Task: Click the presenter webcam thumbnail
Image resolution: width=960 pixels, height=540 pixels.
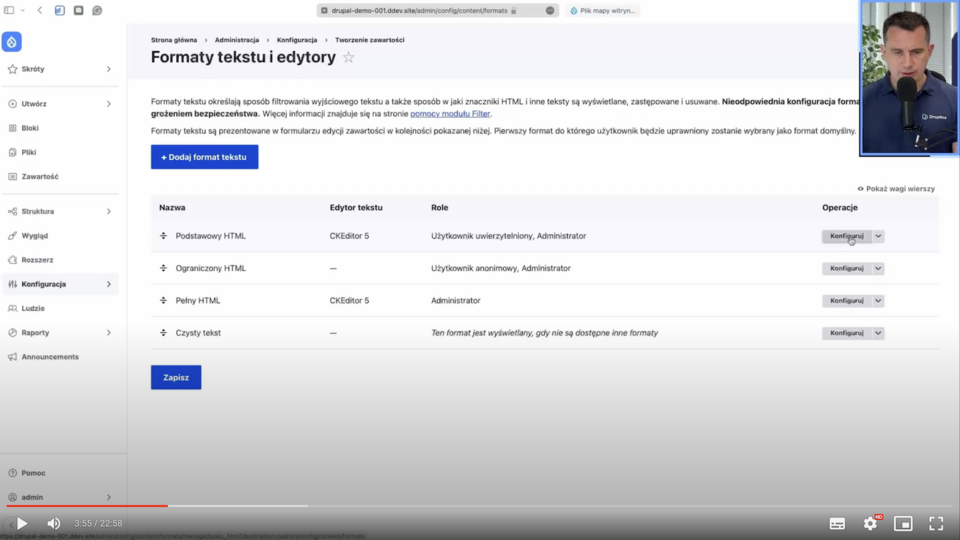Action: pos(909,78)
